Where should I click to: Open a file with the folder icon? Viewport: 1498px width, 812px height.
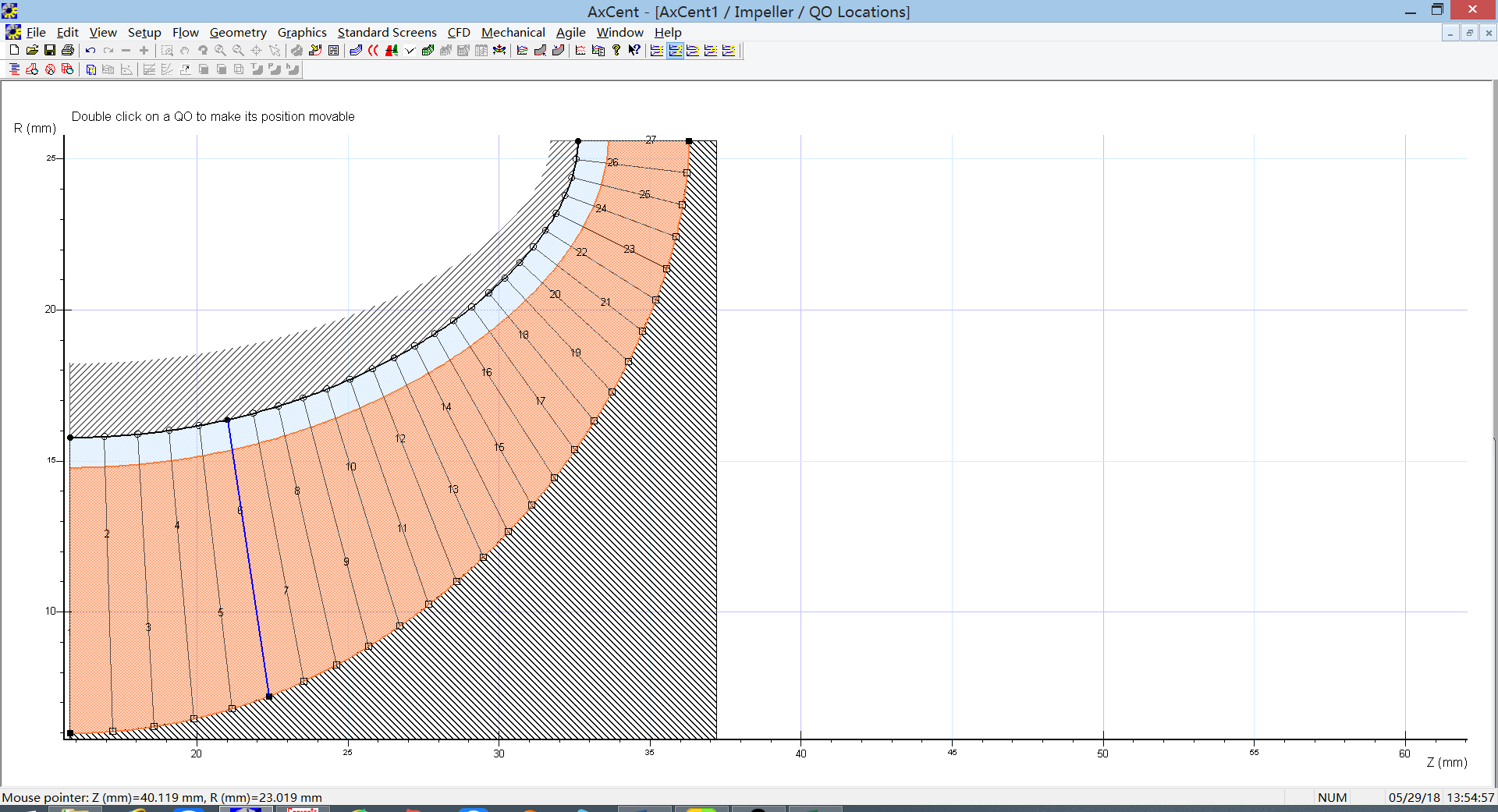tap(32, 51)
